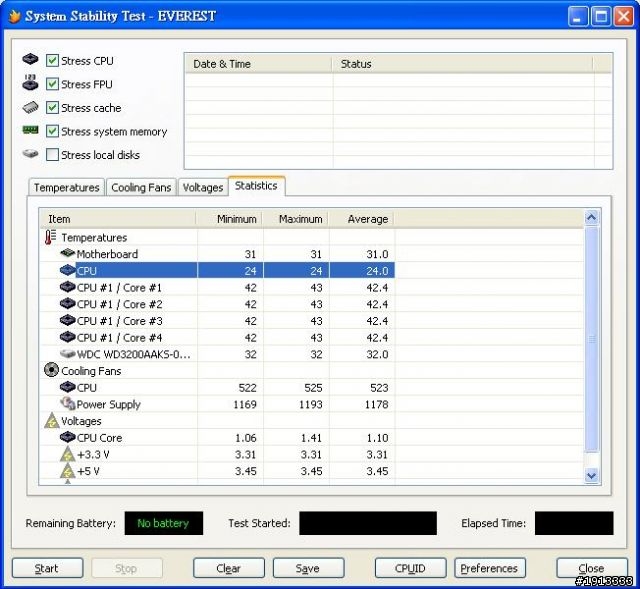
Task: Enable the Stress local disks checkbox
Action: point(52,155)
